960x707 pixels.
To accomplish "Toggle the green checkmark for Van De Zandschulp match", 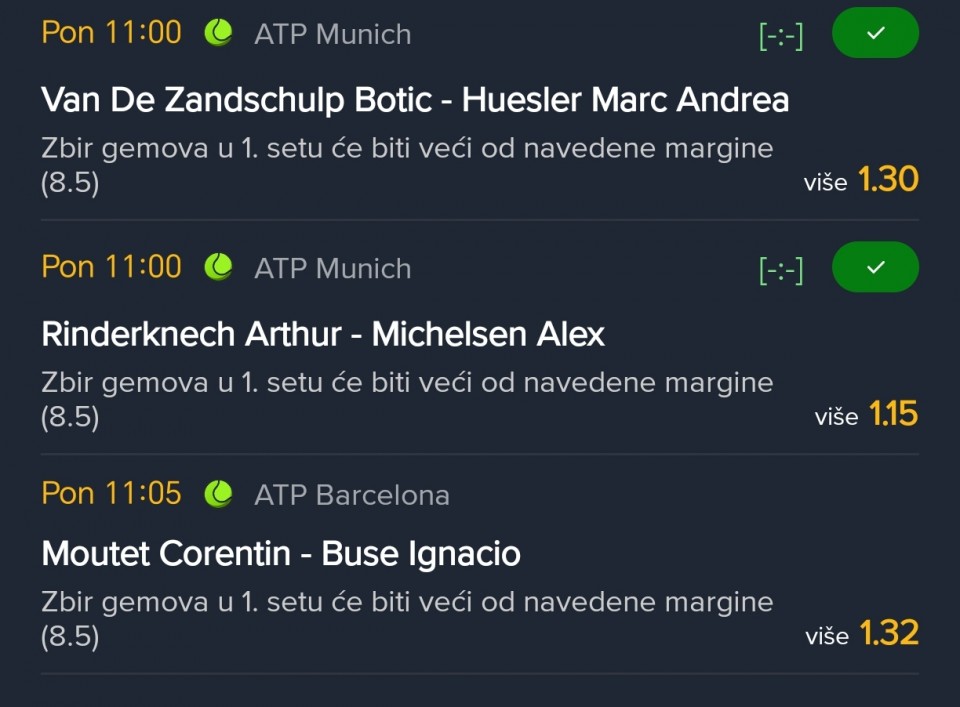I will [875, 33].
